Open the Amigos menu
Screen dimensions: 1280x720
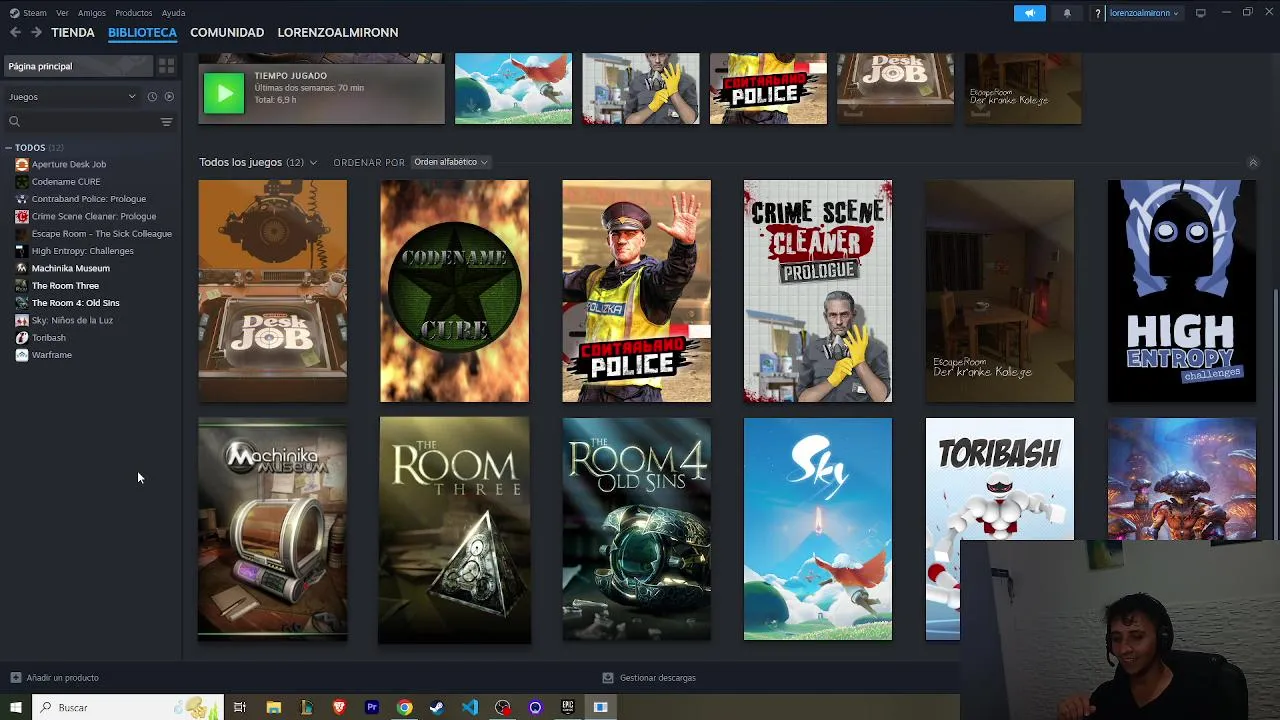(x=92, y=13)
